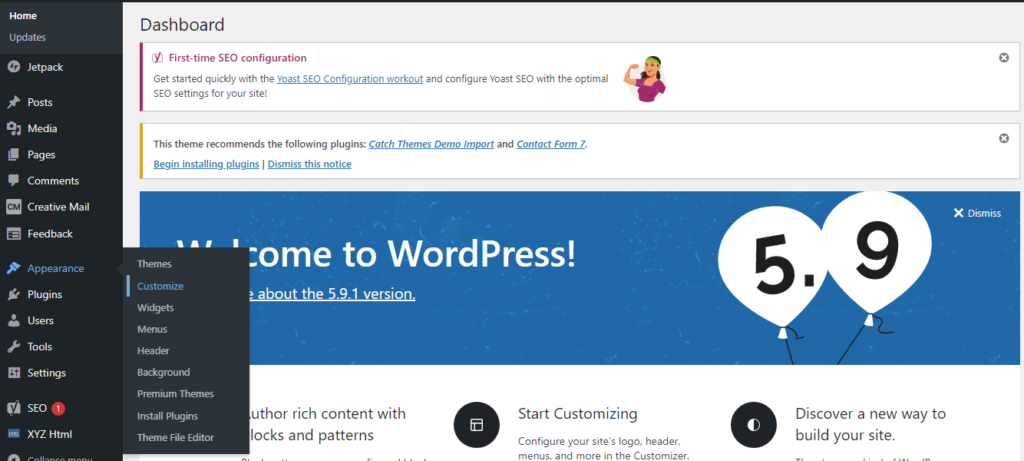This screenshot has height=461, width=1024.
Task: Click the Plugins menu label
Action: click(x=44, y=294)
